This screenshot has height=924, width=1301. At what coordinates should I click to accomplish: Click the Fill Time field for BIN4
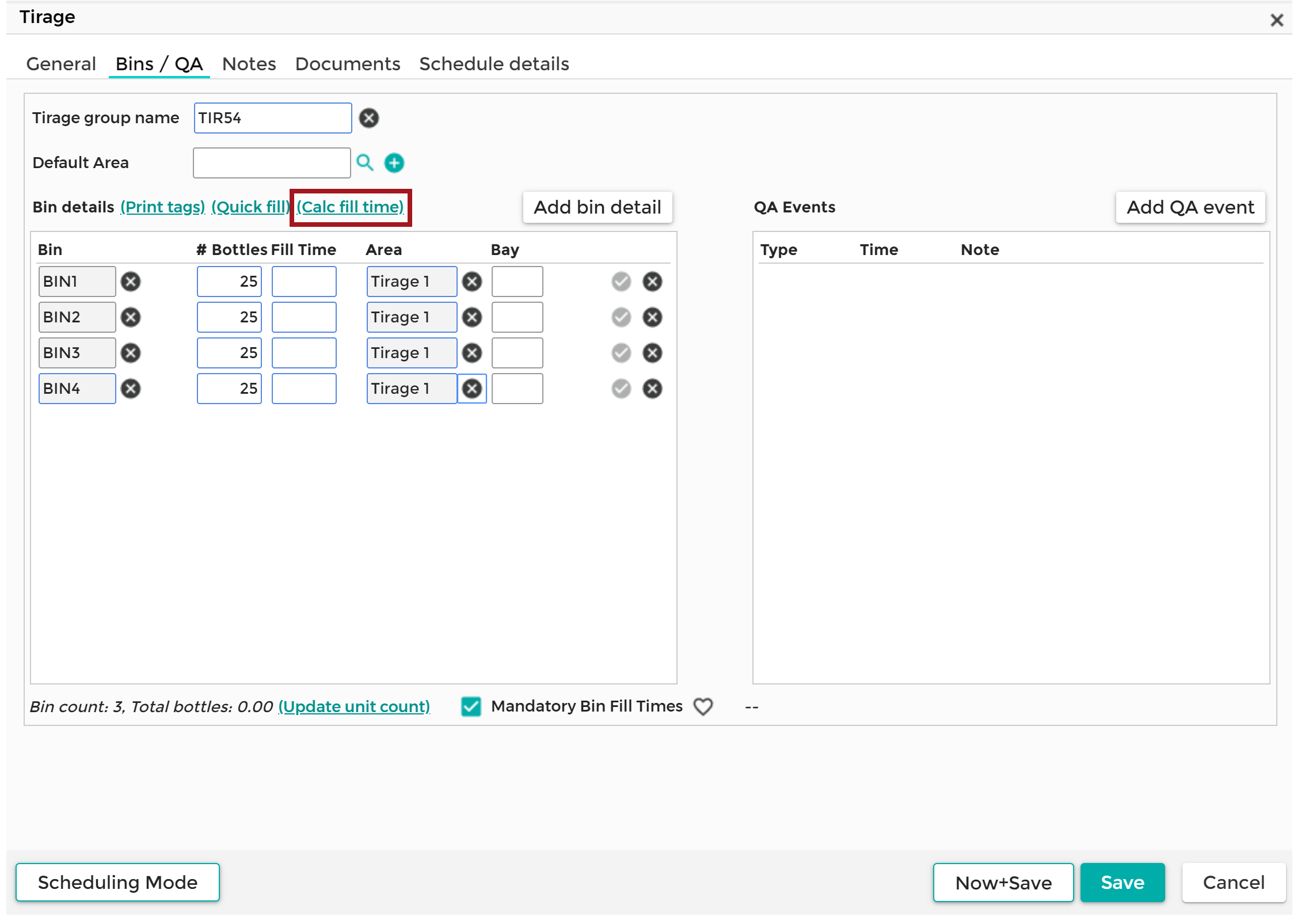(304, 389)
